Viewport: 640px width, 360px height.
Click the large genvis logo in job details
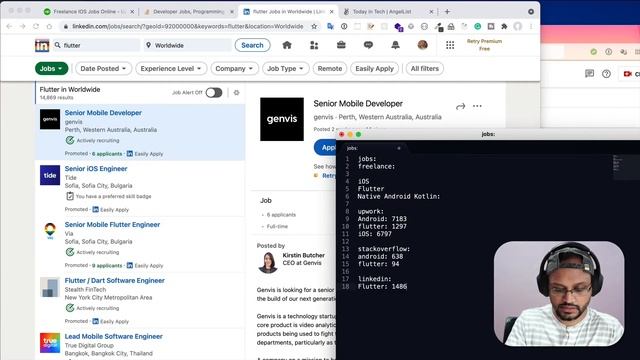pos(282,119)
